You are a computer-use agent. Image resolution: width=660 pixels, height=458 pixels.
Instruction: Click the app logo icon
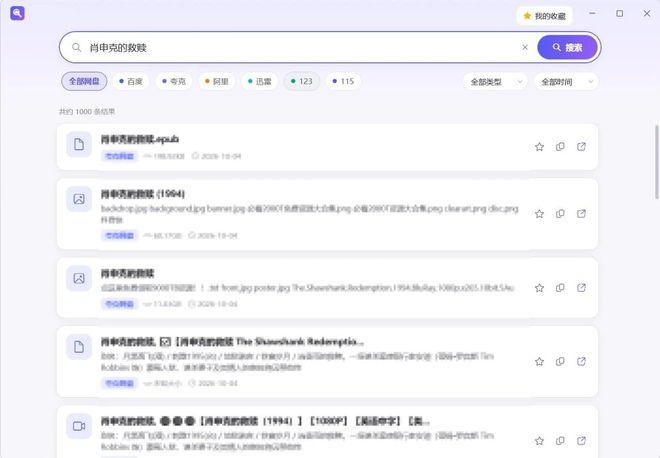(x=17, y=13)
